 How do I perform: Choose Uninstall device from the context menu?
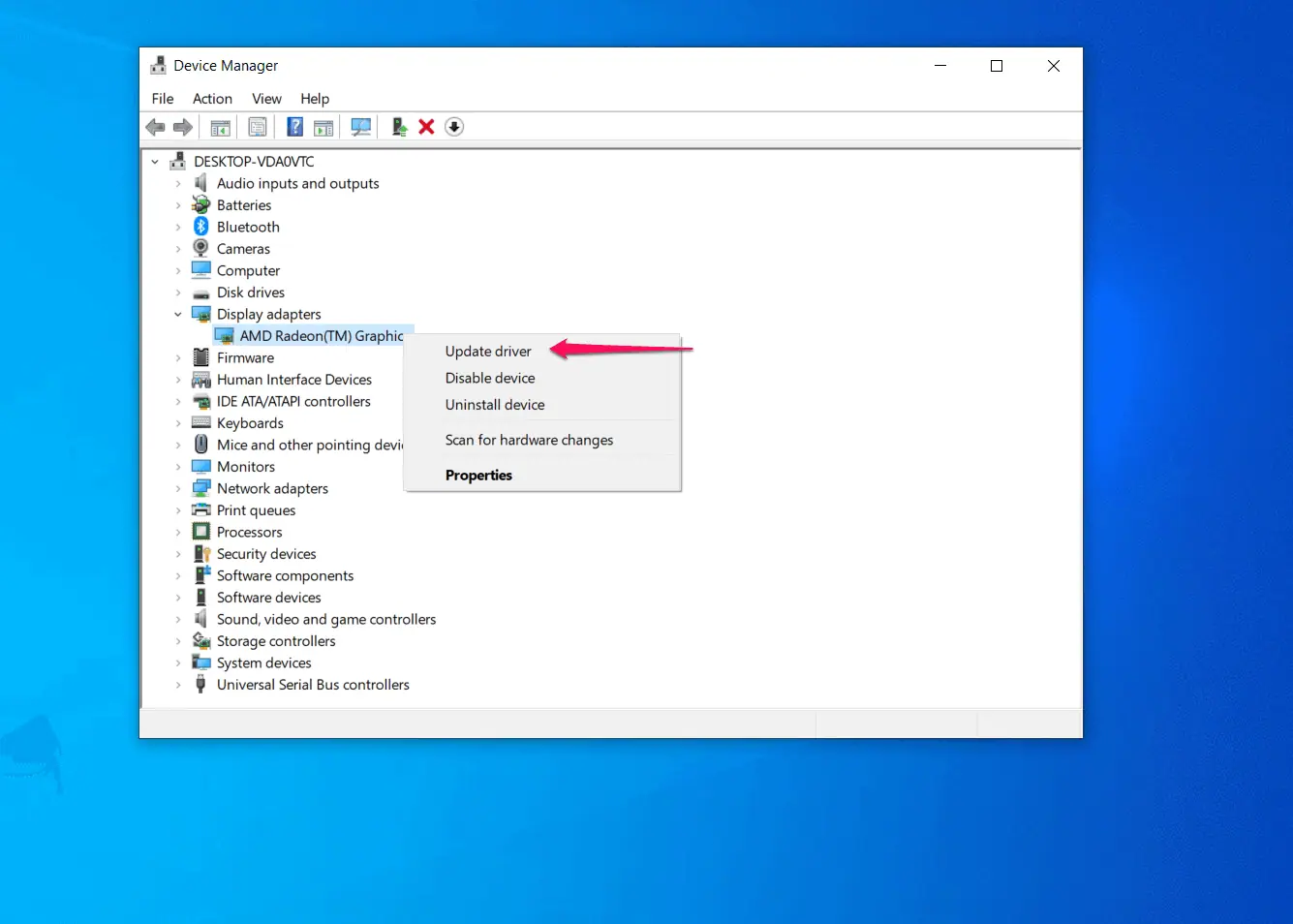[495, 405]
